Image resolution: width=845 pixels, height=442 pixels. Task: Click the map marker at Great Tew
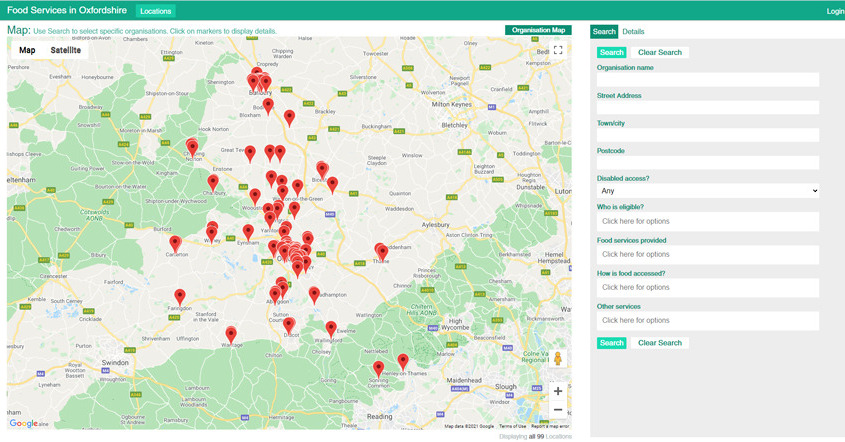point(250,154)
